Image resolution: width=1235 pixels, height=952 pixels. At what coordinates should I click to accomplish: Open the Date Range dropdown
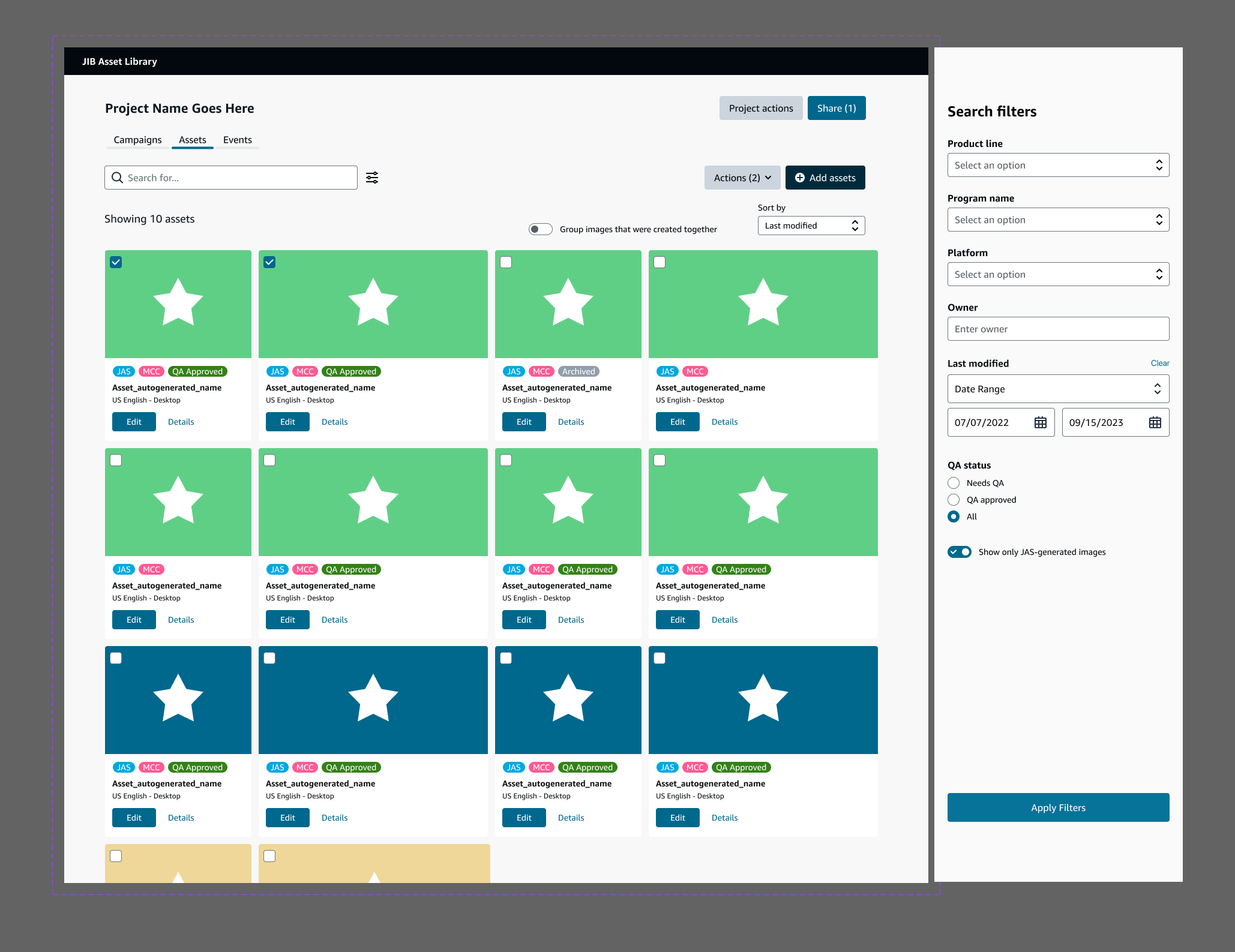1059,389
